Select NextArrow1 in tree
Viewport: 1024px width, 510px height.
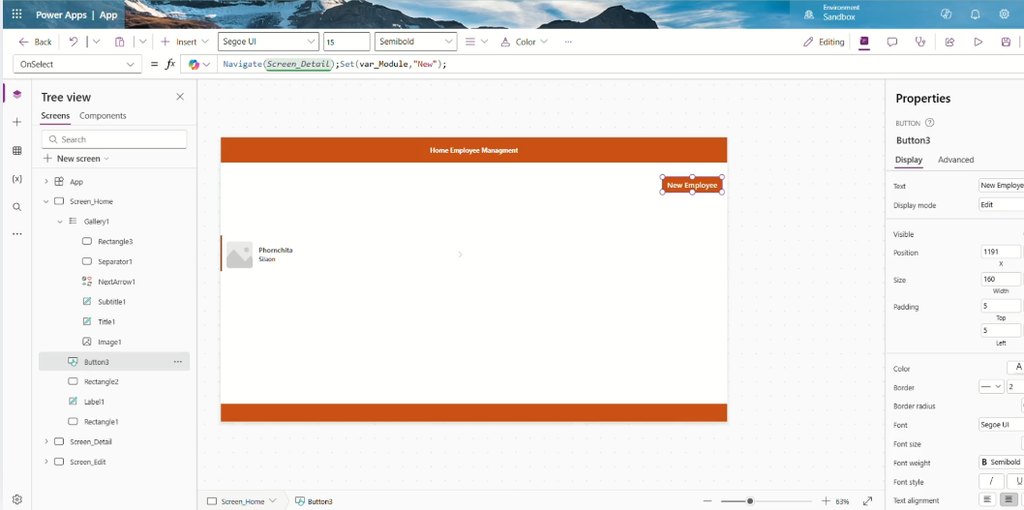point(116,282)
